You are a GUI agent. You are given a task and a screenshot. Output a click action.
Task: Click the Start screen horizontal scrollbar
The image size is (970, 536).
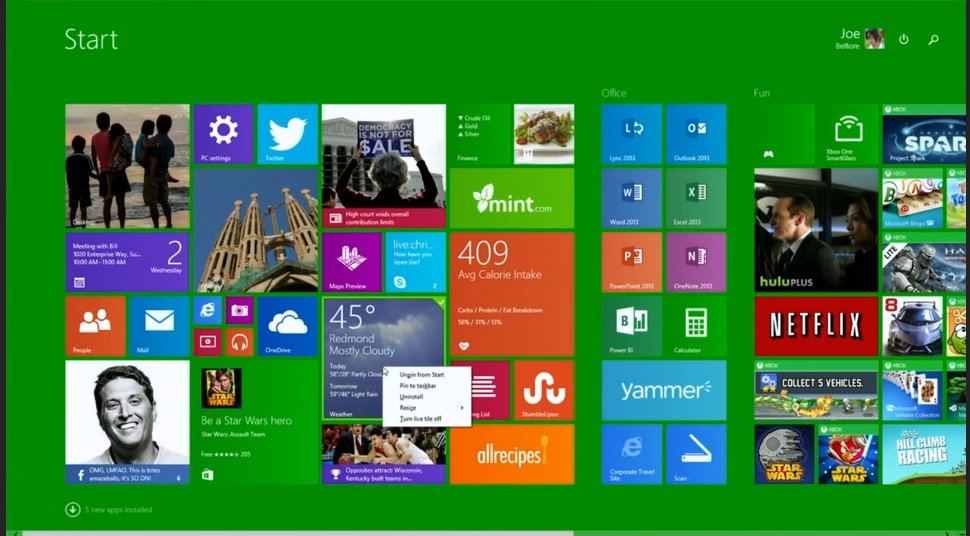(298, 533)
